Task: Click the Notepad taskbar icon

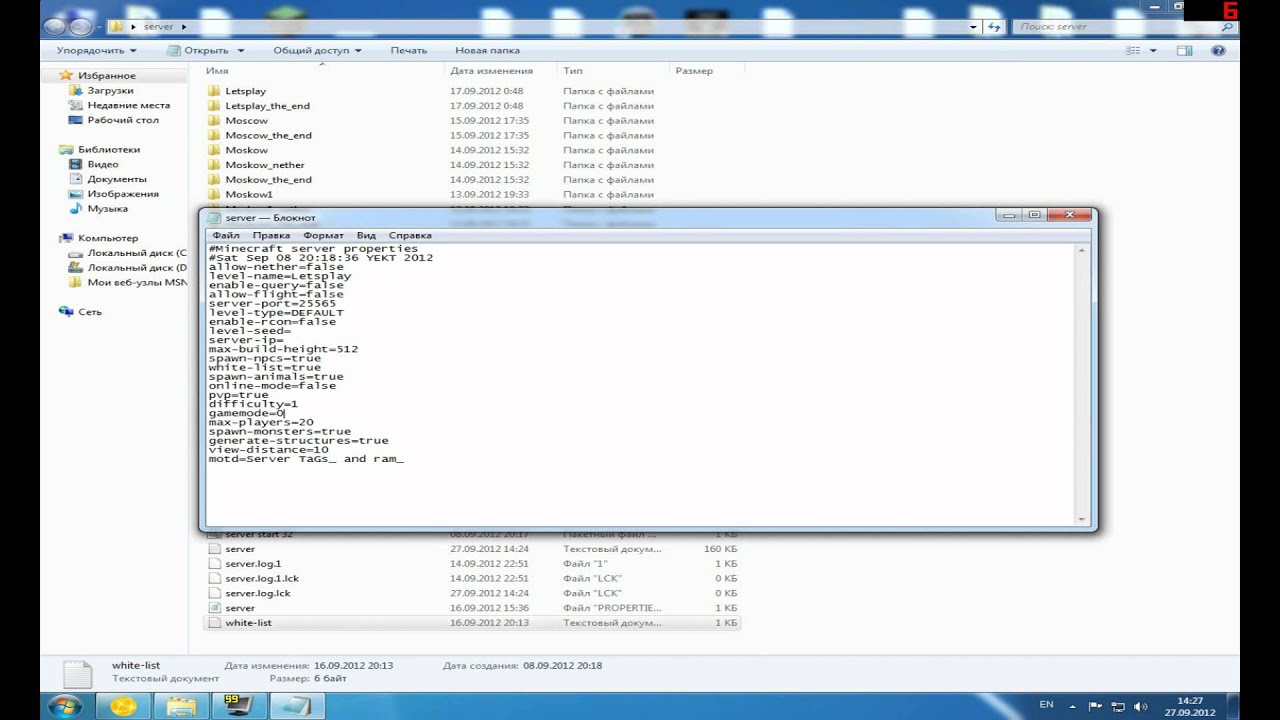Action: click(298, 706)
